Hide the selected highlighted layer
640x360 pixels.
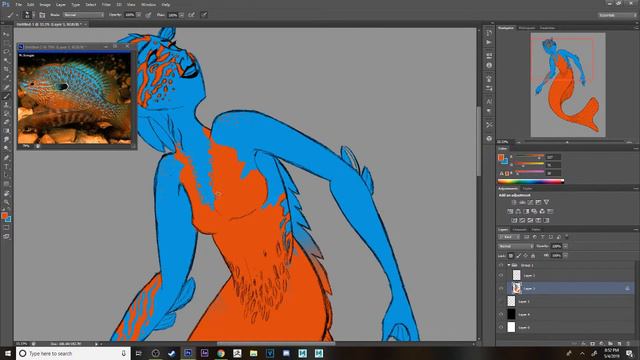501,288
